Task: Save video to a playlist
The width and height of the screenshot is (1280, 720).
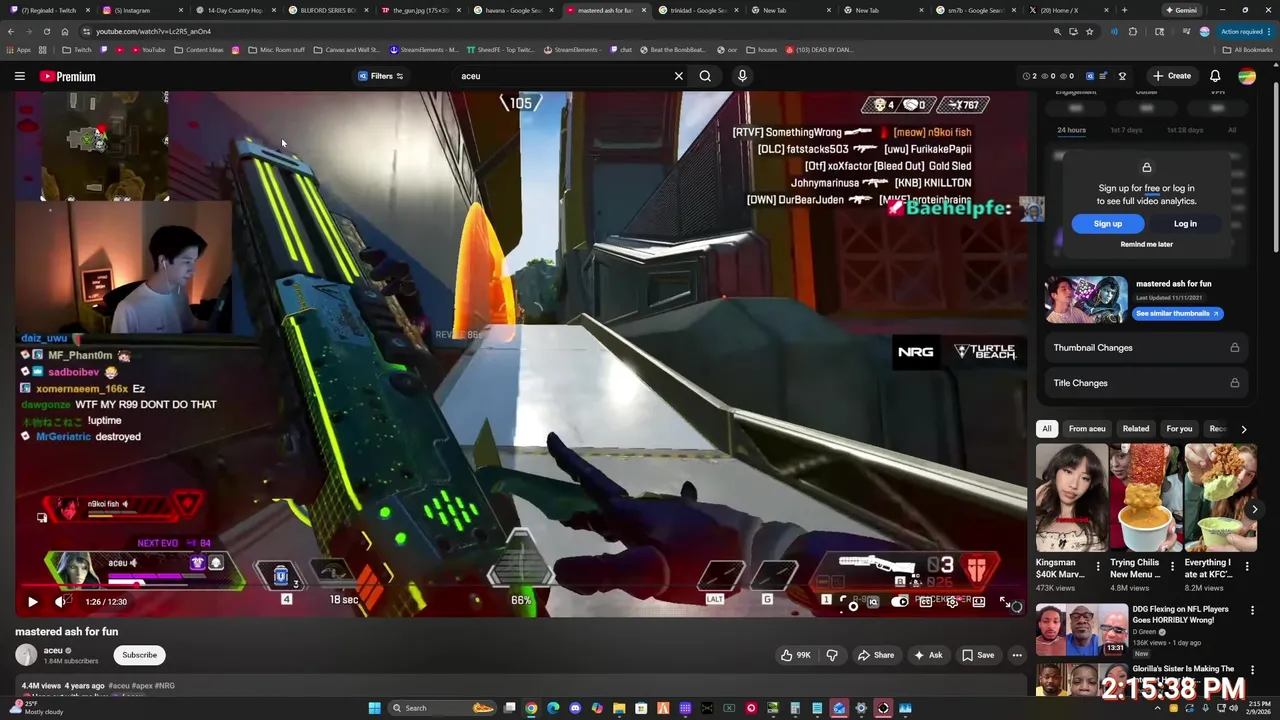Action: coord(978,655)
